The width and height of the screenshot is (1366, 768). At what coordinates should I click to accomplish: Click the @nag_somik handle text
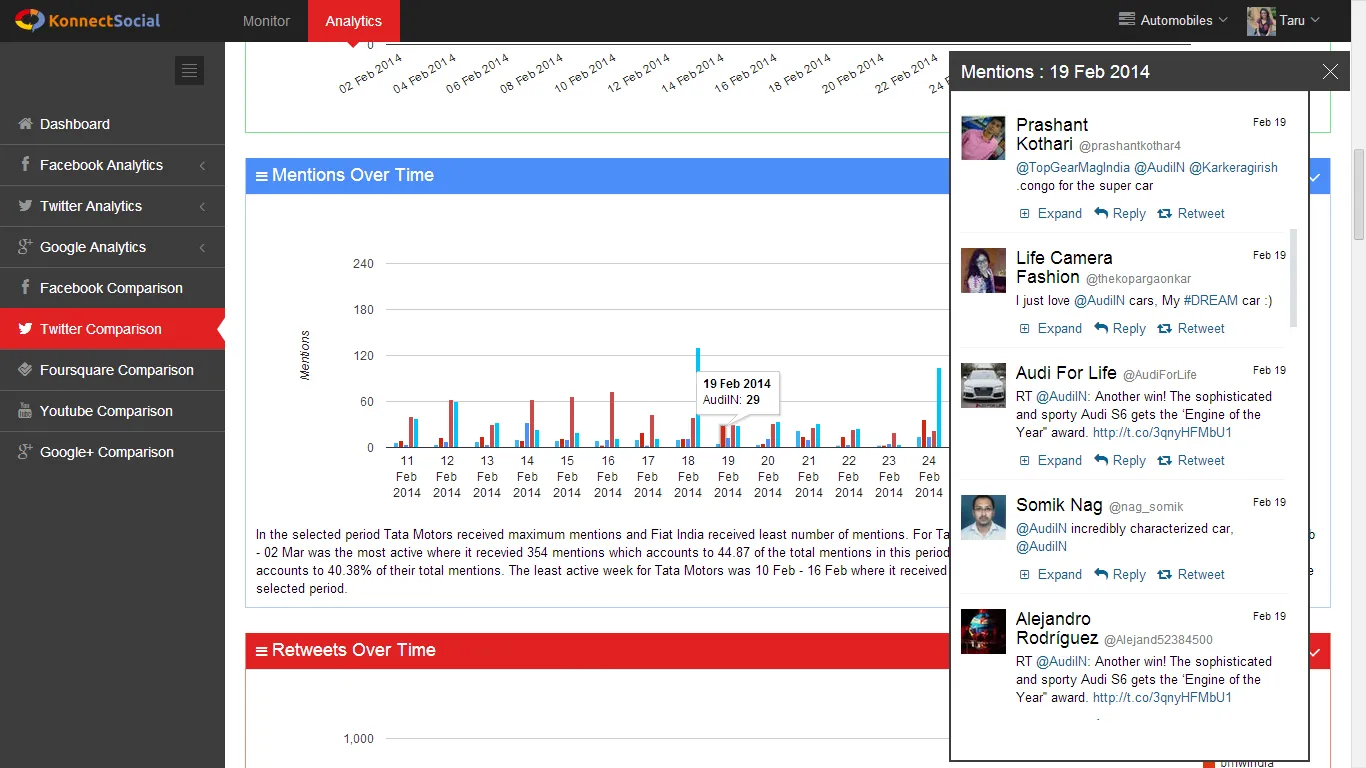pyautogui.click(x=1147, y=507)
